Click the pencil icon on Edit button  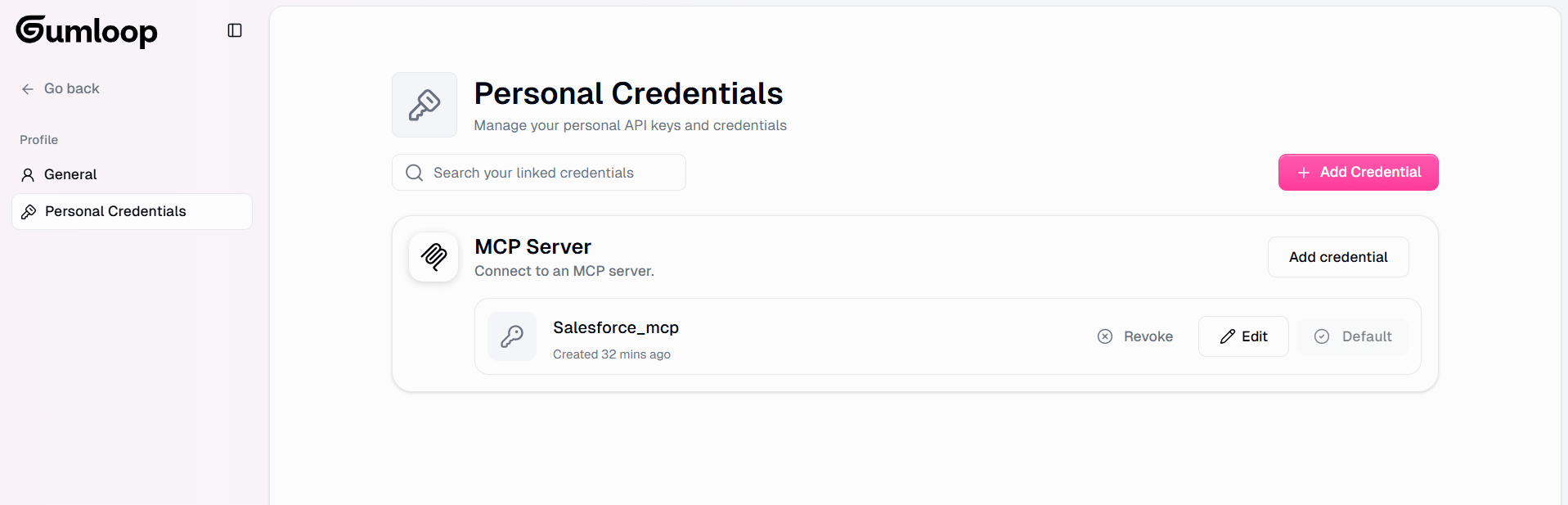1227,336
